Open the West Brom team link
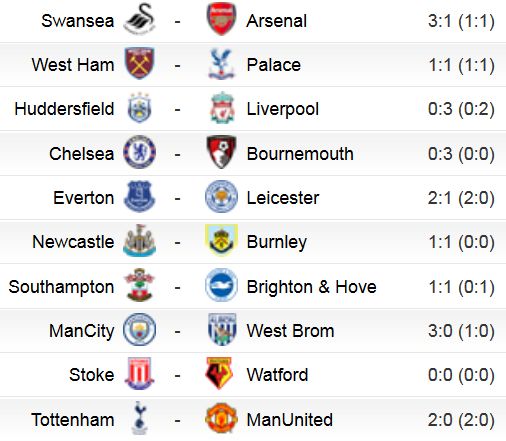The height and width of the screenshot is (441, 506). [290, 331]
